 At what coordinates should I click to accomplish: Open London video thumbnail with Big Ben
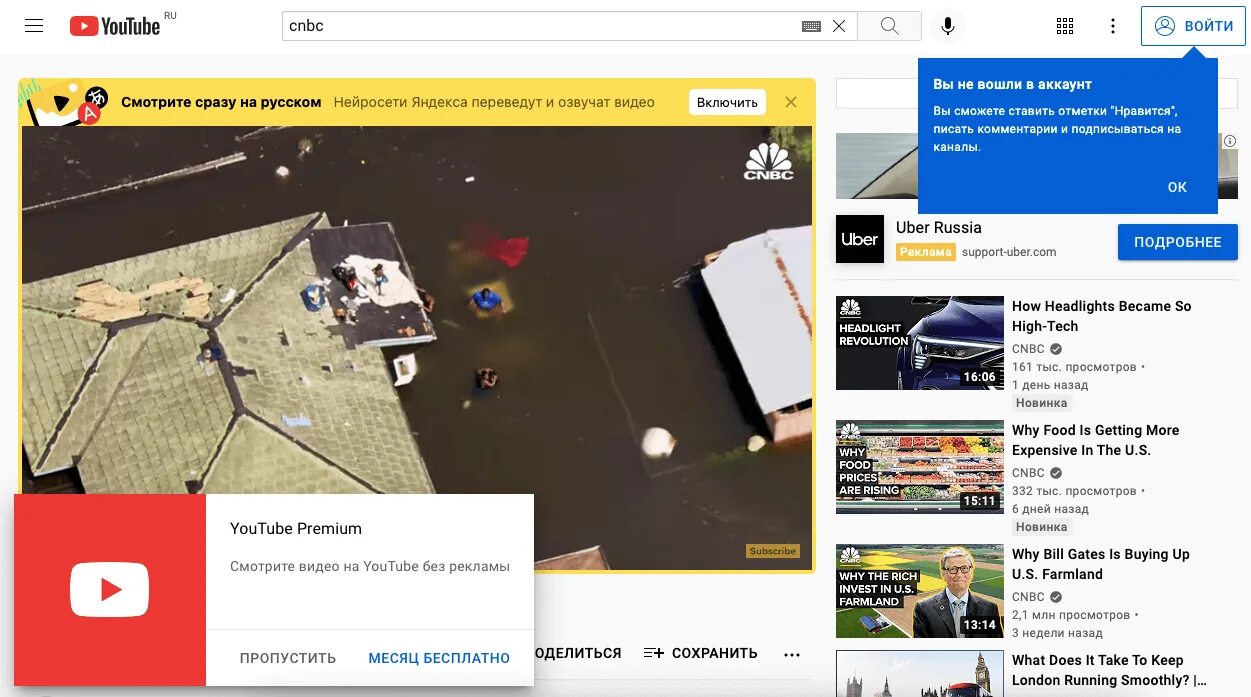[920, 674]
